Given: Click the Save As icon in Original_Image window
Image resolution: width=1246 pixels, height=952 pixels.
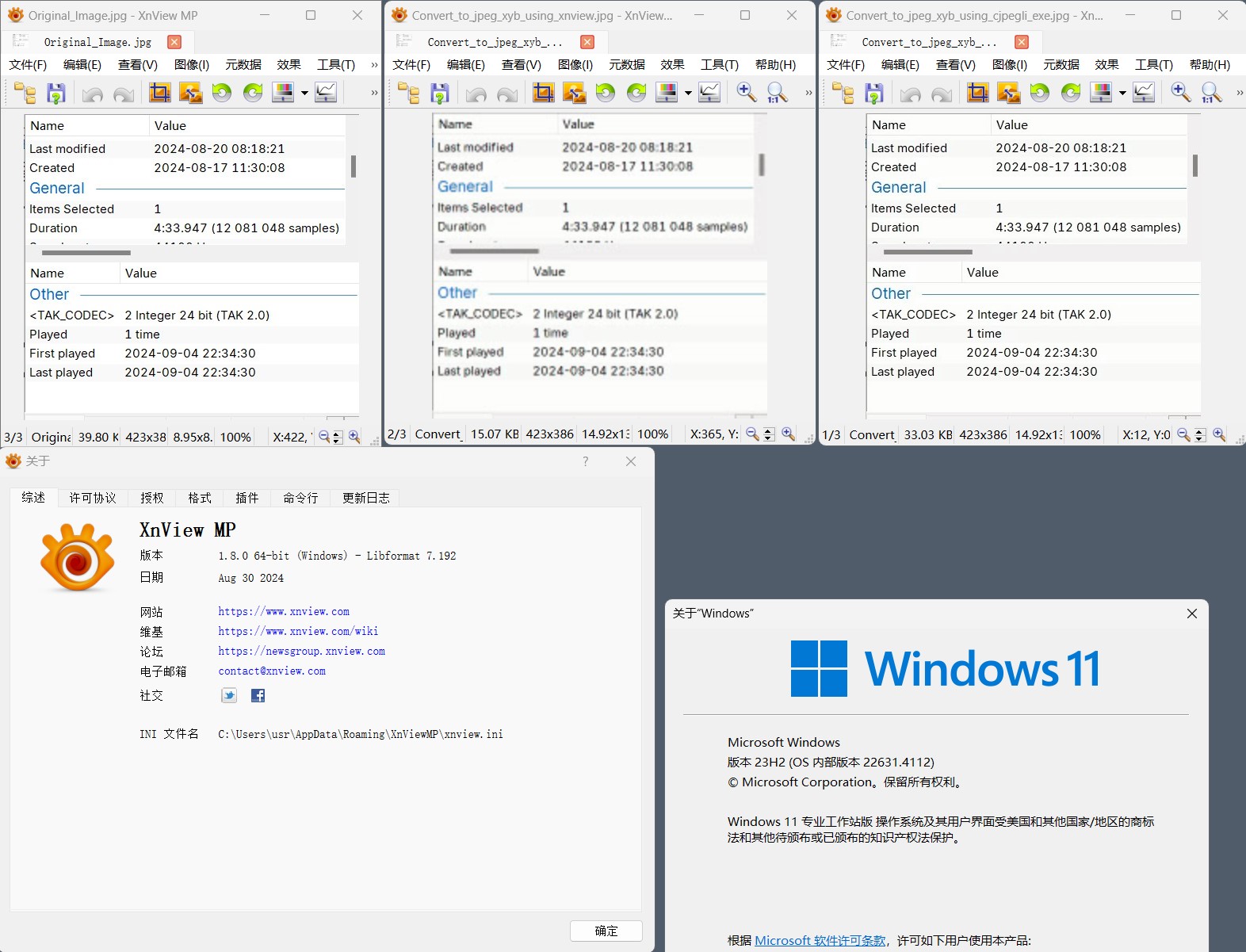Looking at the screenshot, I should [x=56, y=94].
